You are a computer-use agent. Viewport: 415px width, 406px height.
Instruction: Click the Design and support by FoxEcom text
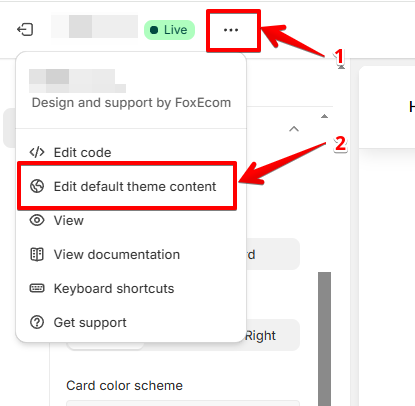[x=131, y=103]
